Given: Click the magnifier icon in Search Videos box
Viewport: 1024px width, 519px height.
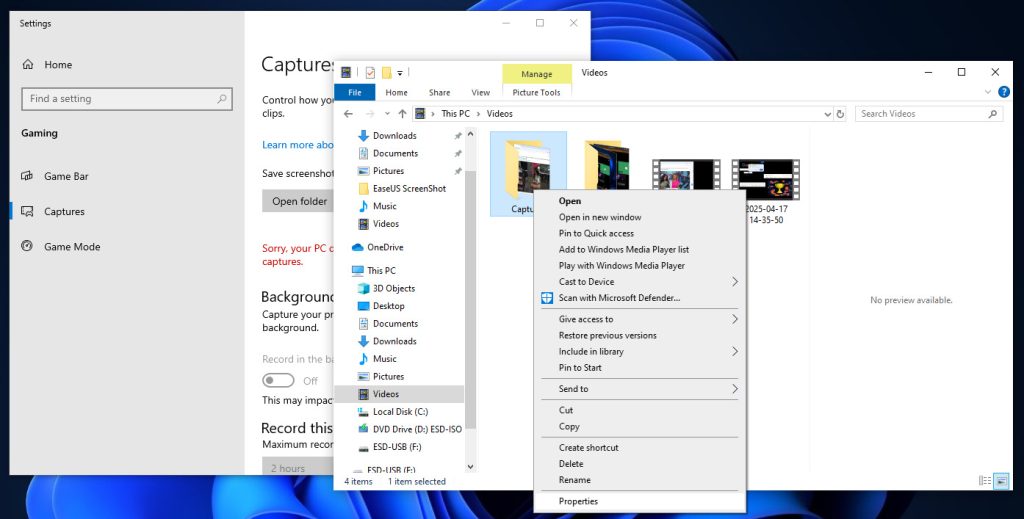Looking at the screenshot, I should click(x=993, y=114).
